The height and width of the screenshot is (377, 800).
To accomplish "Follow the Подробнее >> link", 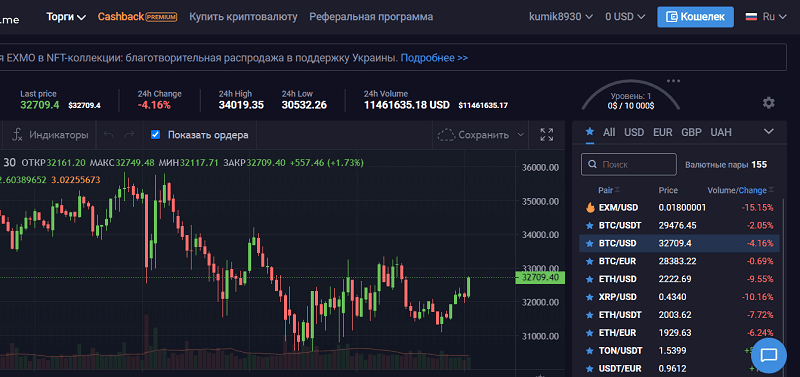I will [434, 58].
